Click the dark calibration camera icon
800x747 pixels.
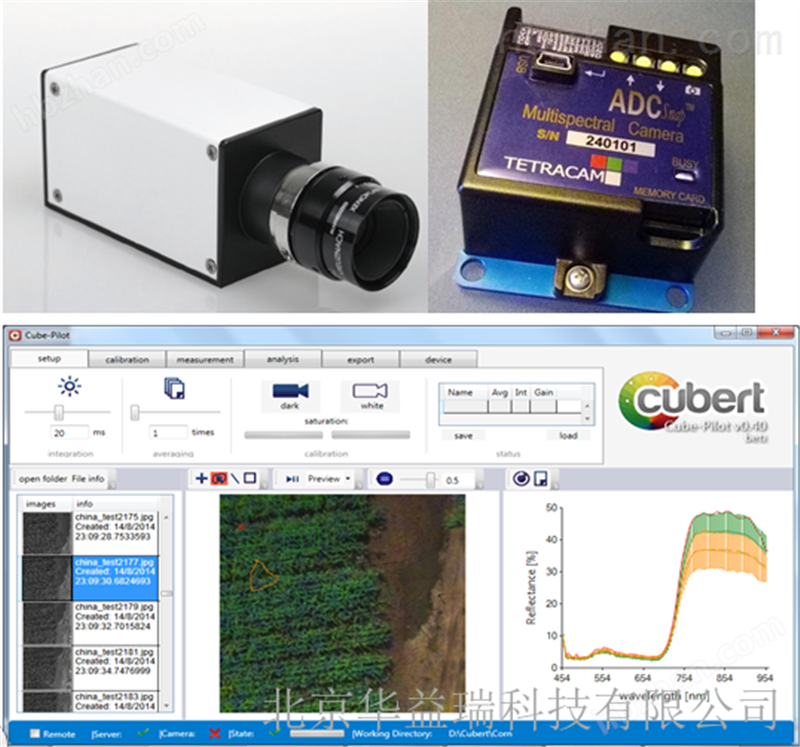[x=289, y=392]
